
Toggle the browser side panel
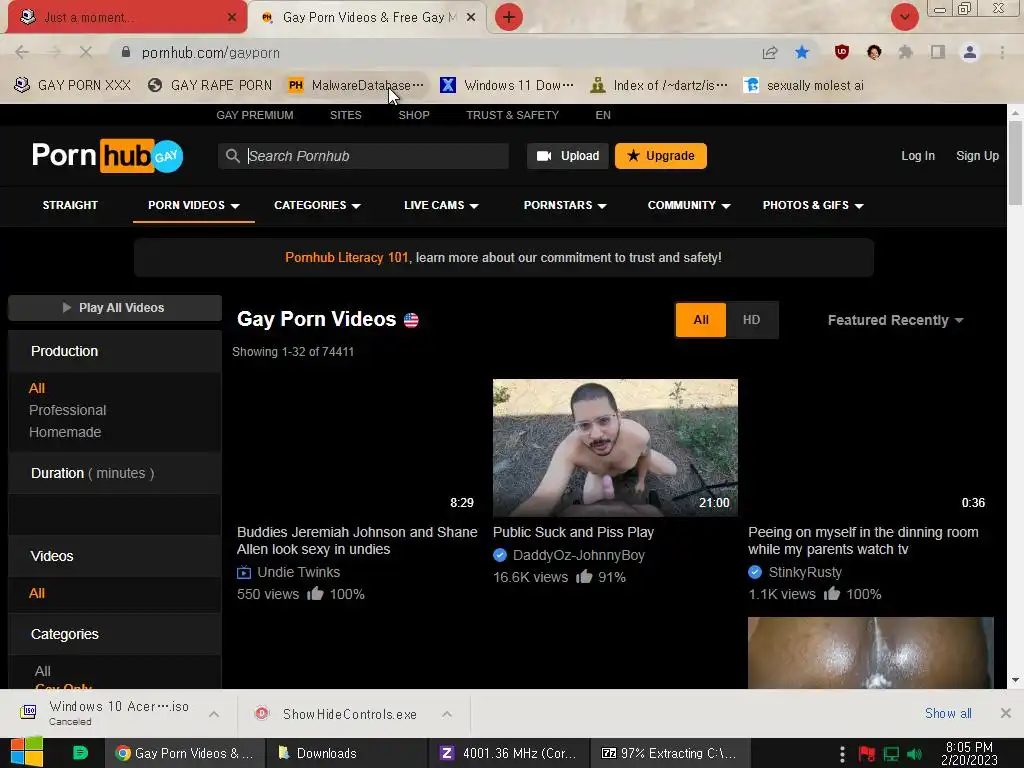point(938,52)
